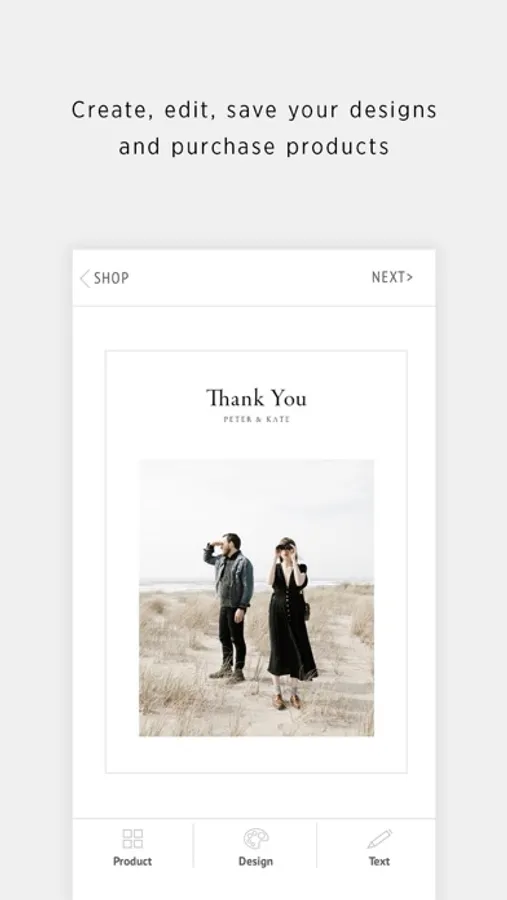Screen dimensions: 507x900
Task: Select the PETER & KATE subtitle text
Action: point(257,420)
